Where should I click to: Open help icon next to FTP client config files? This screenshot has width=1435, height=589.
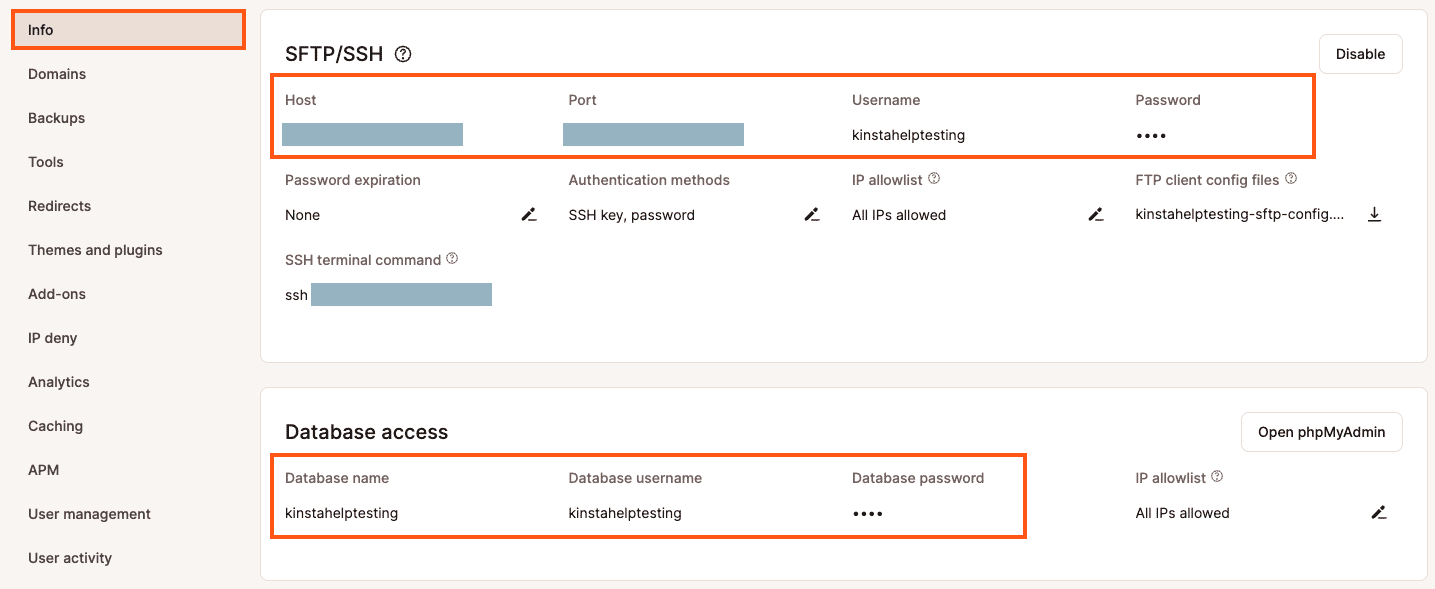pyautogui.click(x=1291, y=179)
